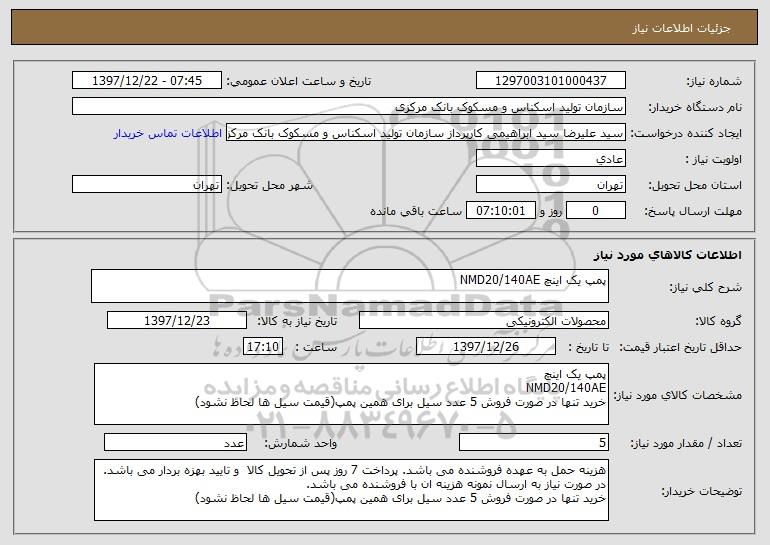Open the اطلاعات تماس خریدار link
Image resolution: width=770 pixels, height=545 pixels.
(x=168, y=134)
